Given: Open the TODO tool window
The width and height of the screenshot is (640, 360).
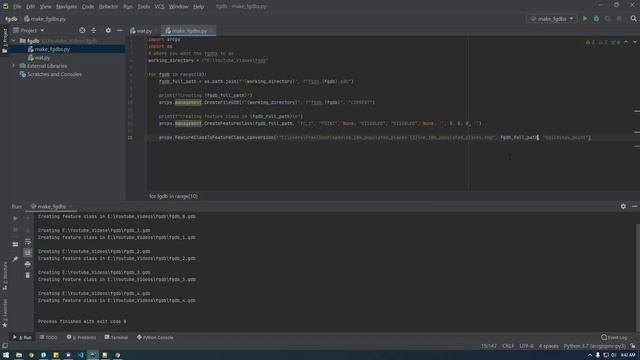Looking at the screenshot, I should pos(49,338).
